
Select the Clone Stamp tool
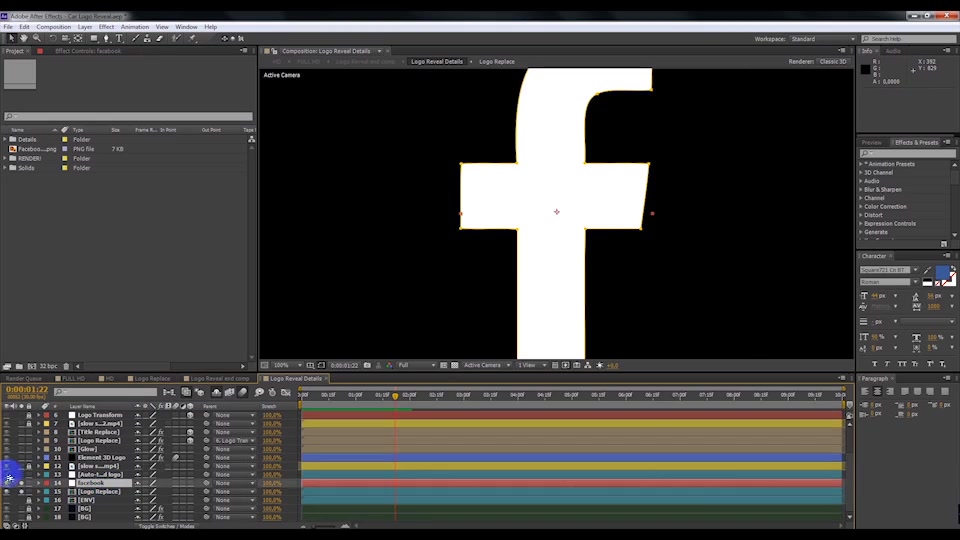click(x=148, y=39)
